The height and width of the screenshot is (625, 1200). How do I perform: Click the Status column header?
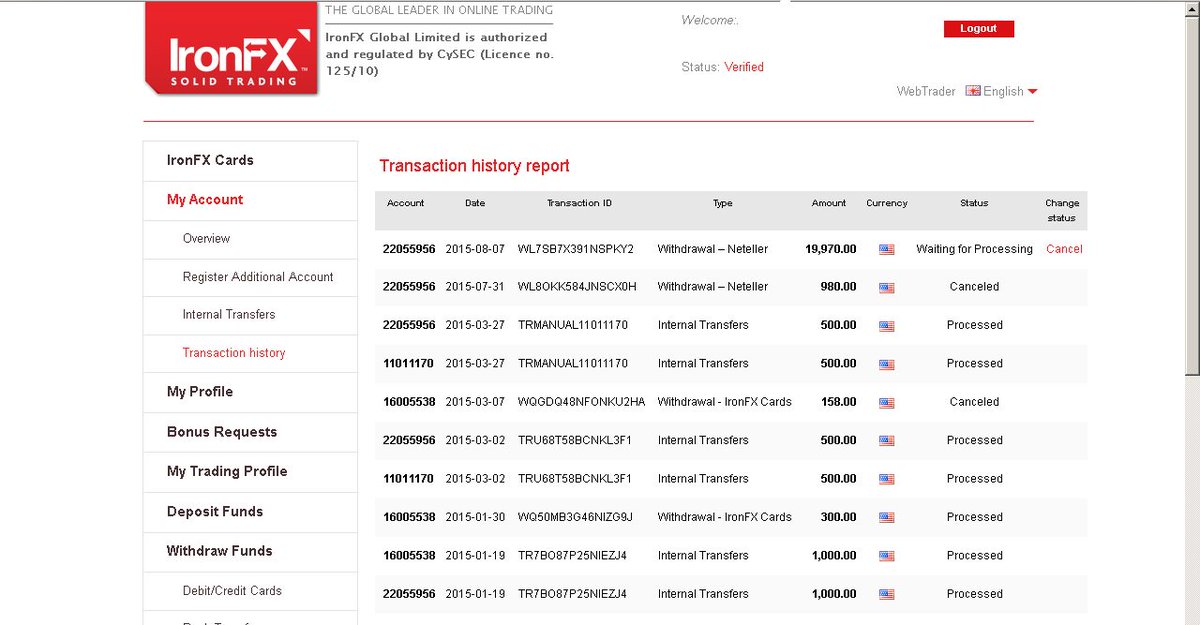(974, 203)
